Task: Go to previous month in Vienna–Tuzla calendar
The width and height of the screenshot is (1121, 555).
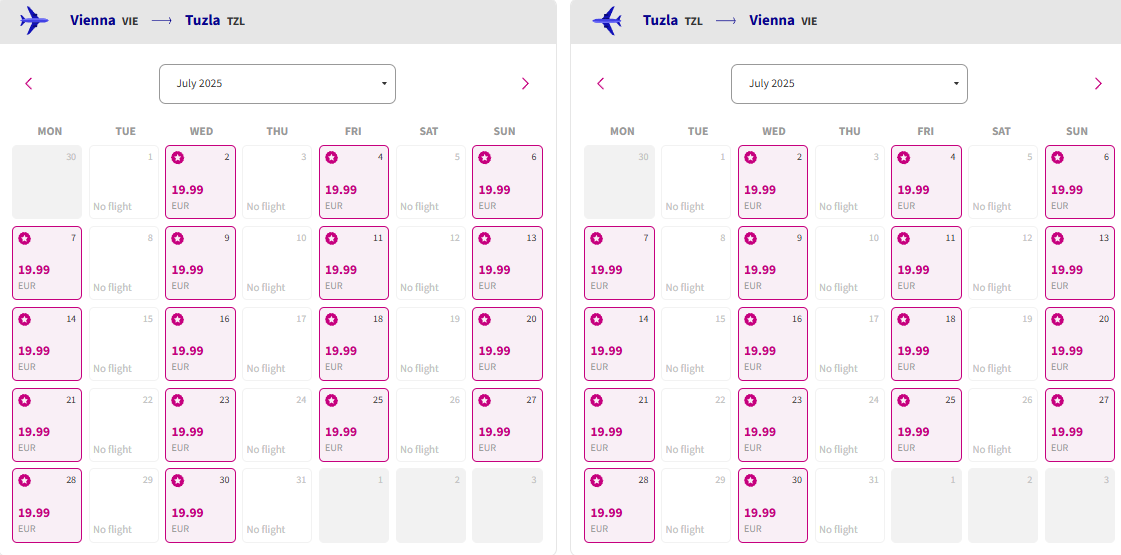Action: pyautogui.click(x=29, y=84)
